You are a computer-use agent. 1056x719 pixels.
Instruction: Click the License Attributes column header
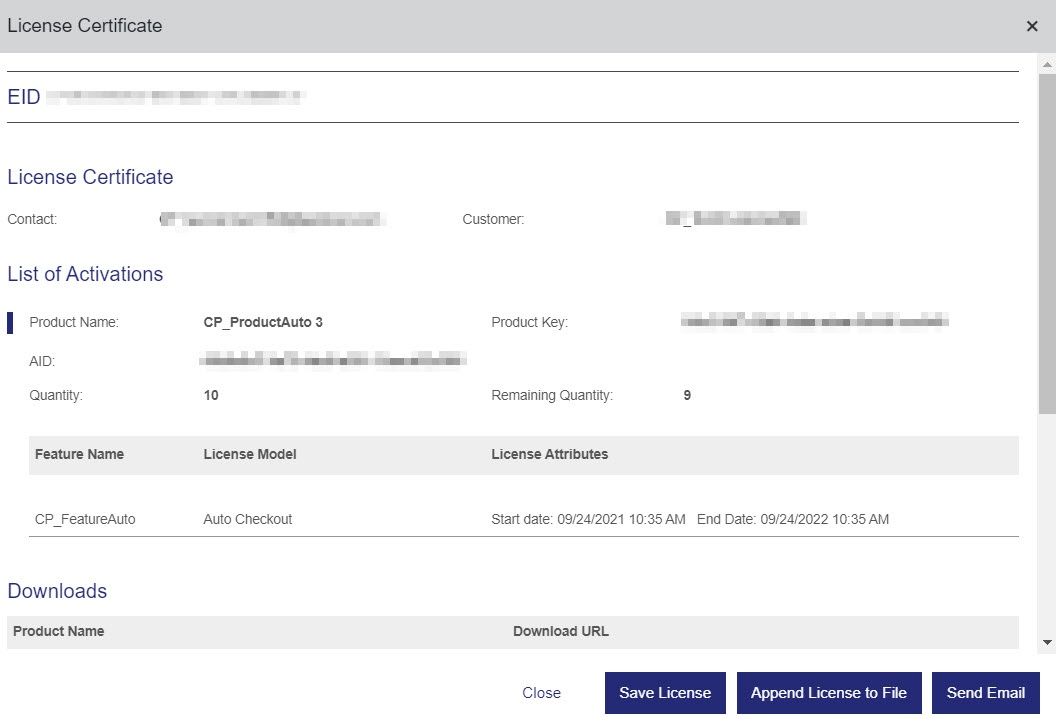pos(549,454)
